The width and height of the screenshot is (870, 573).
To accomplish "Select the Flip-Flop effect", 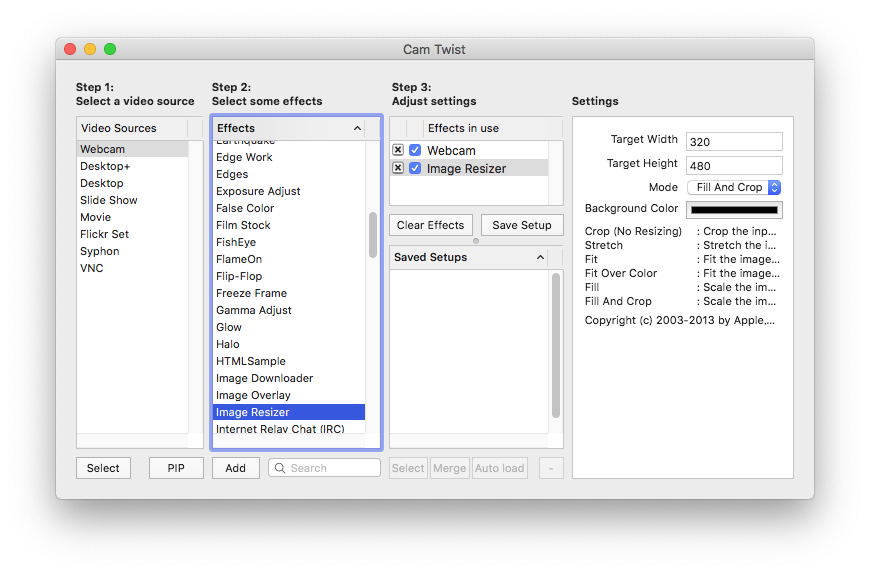I will point(289,276).
